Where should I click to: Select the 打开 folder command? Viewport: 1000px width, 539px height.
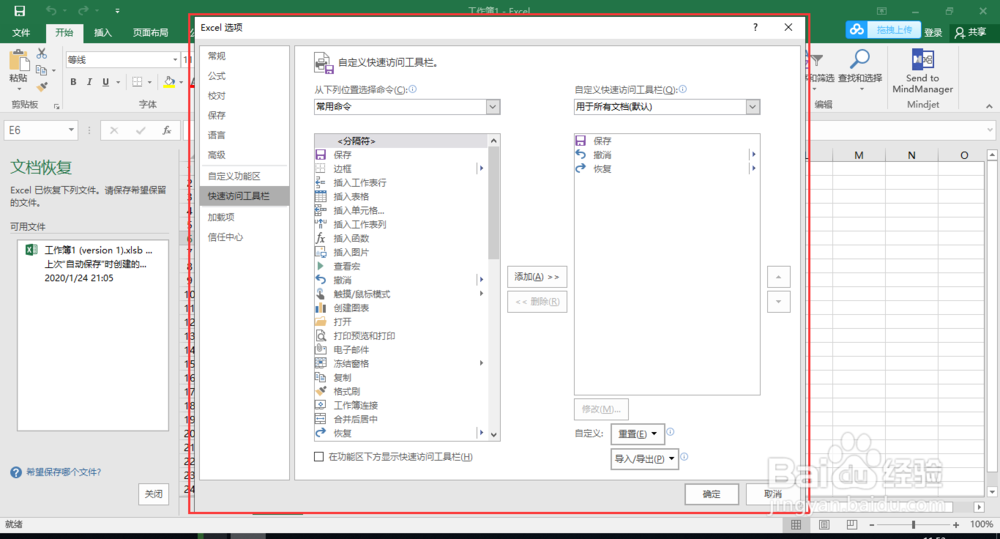pyautogui.click(x=401, y=321)
